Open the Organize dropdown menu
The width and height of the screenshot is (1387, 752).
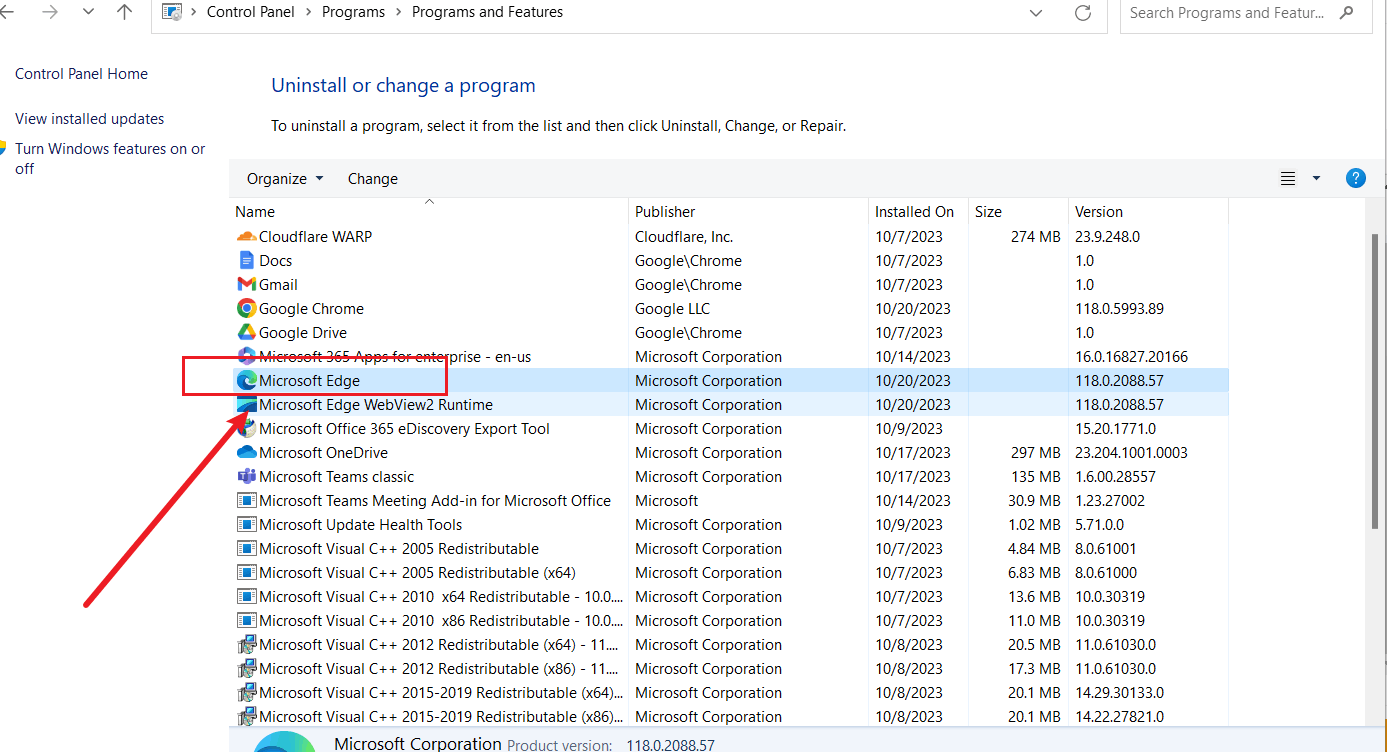tap(285, 179)
